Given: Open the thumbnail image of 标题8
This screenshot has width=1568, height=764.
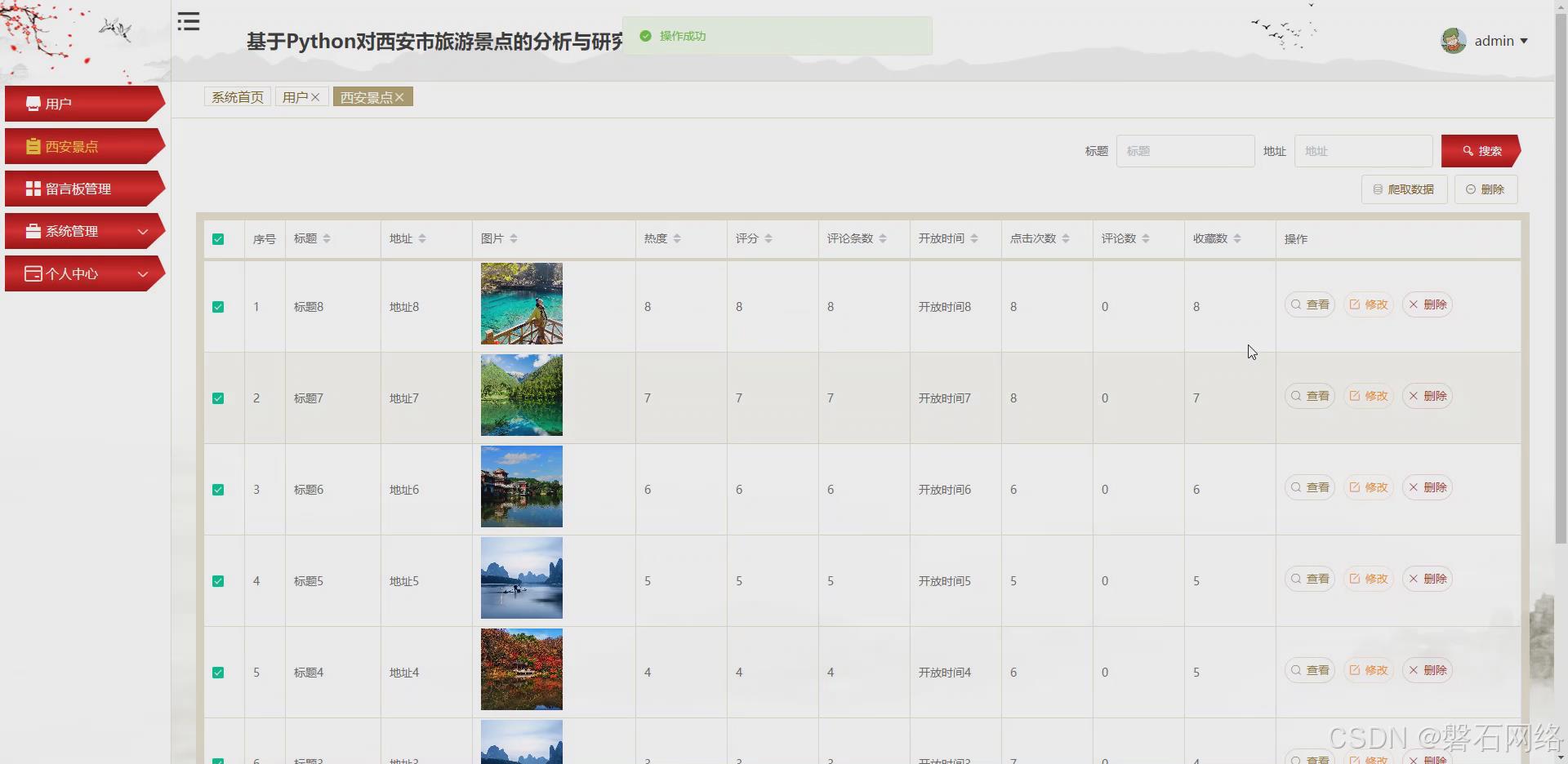Looking at the screenshot, I should (522, 304).
